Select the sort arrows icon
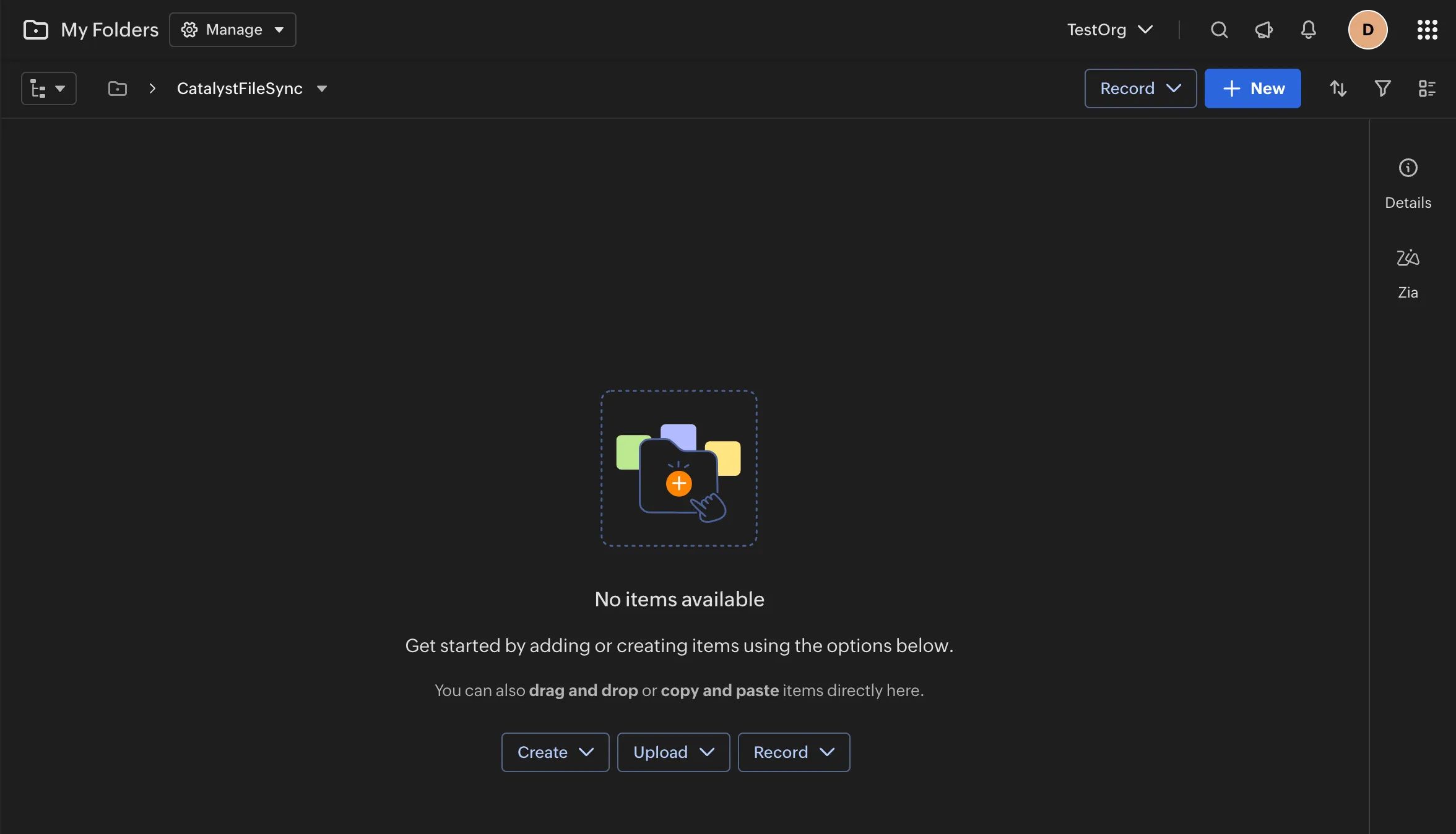Image resolution: width=1456 pixels, height=834 pixels. [1338, 88]
